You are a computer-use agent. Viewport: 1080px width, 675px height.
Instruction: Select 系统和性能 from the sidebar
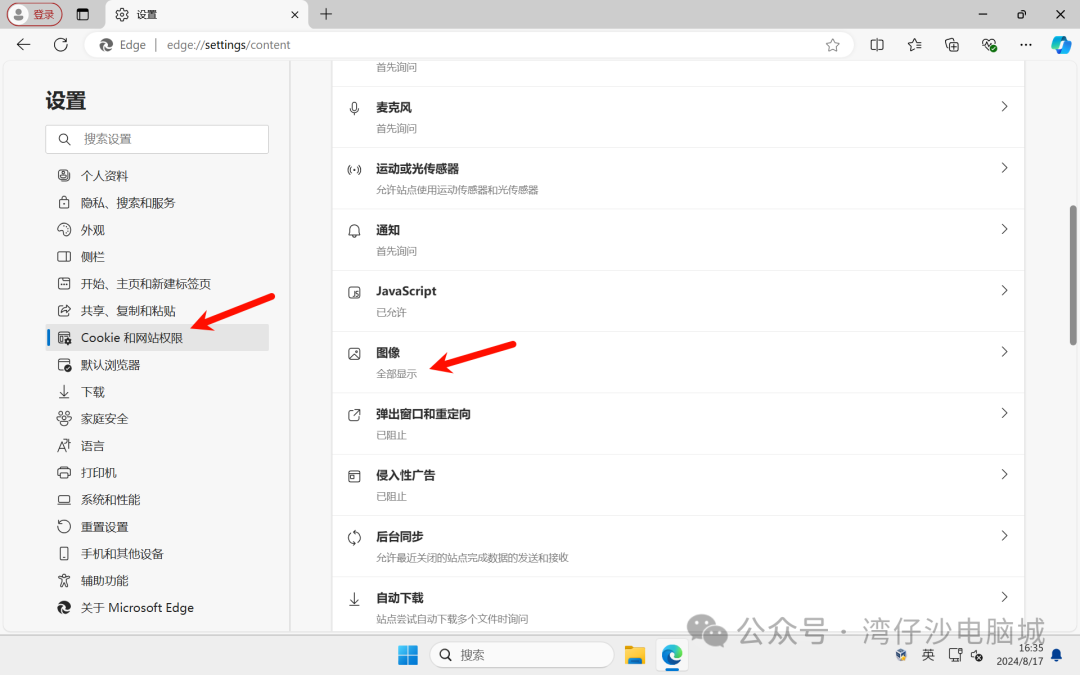coord(110,500)
